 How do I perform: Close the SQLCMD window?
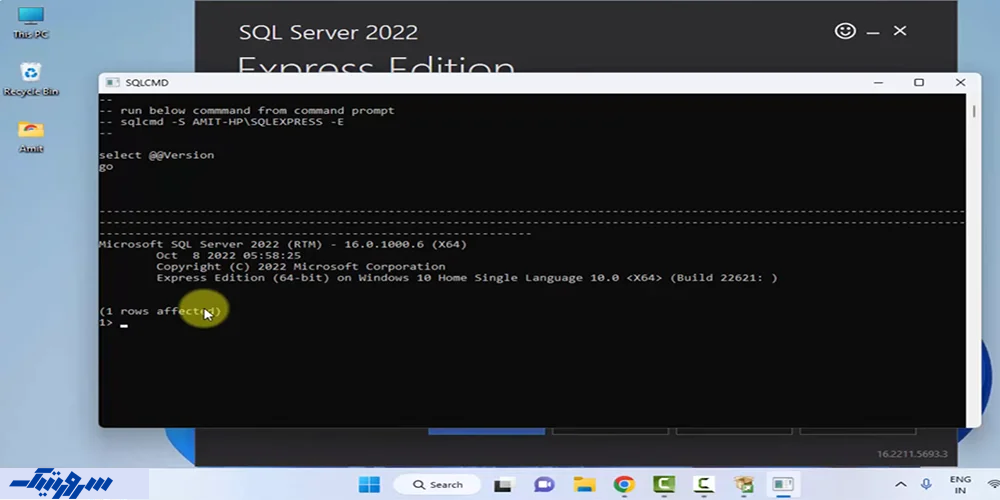(x=960, y=83)
